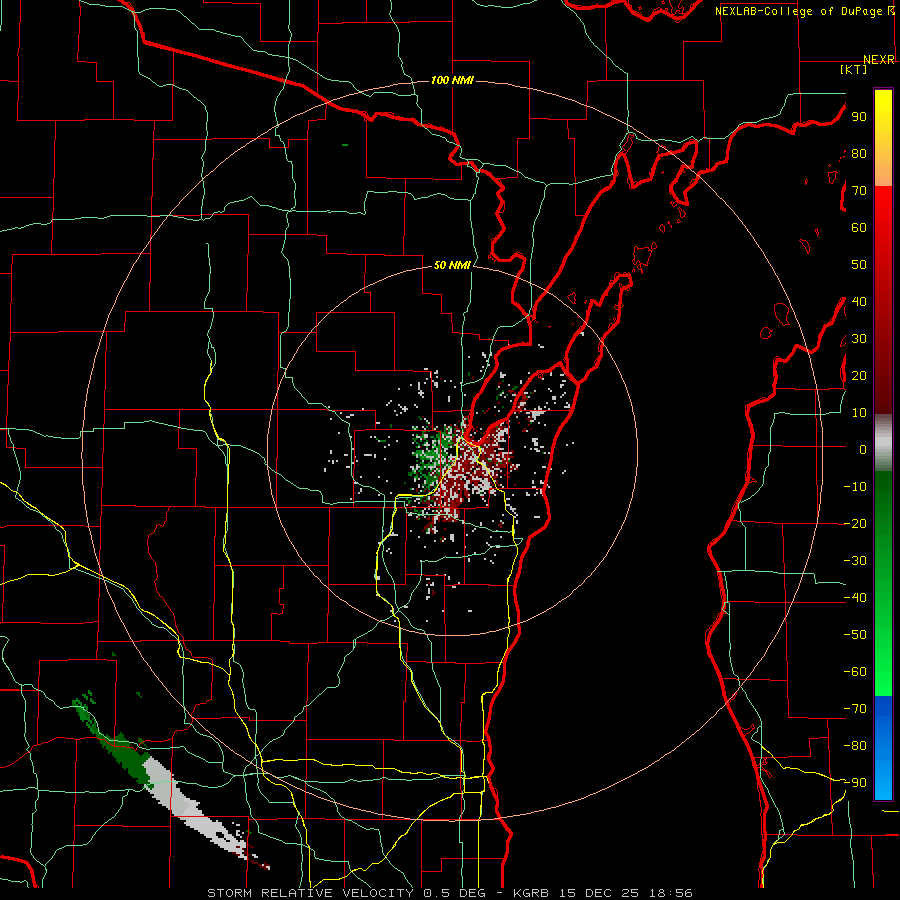Click the -90 value on velocity scale
900x900 pixels.
855,783
